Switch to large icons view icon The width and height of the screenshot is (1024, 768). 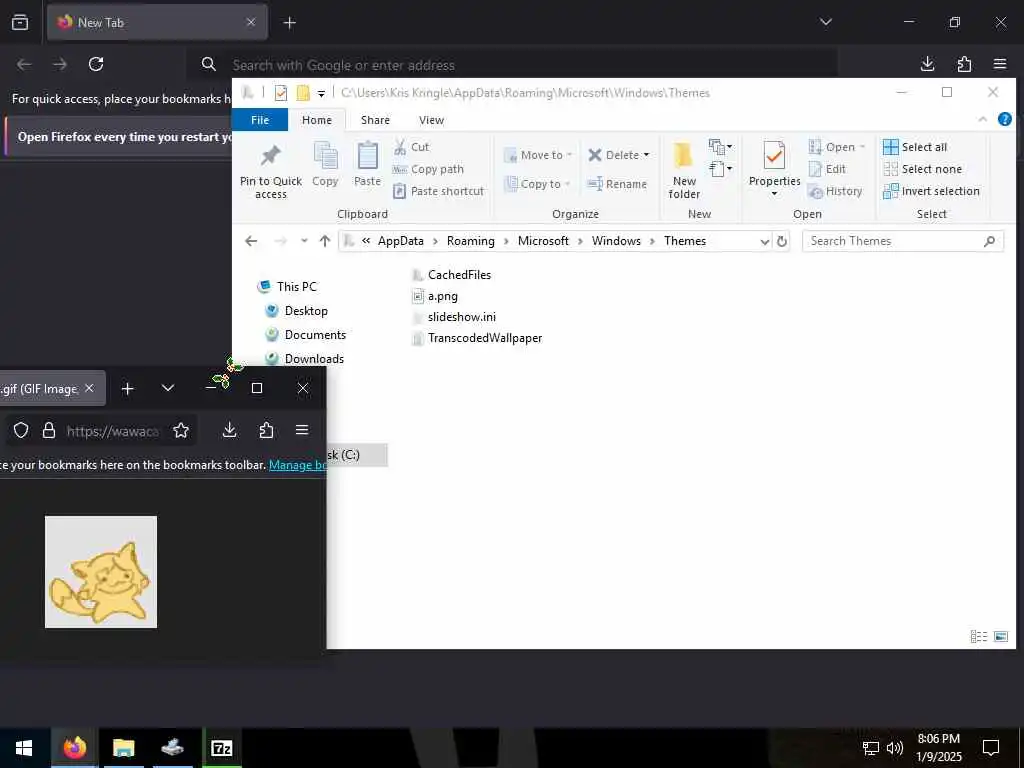[1000, 636]
